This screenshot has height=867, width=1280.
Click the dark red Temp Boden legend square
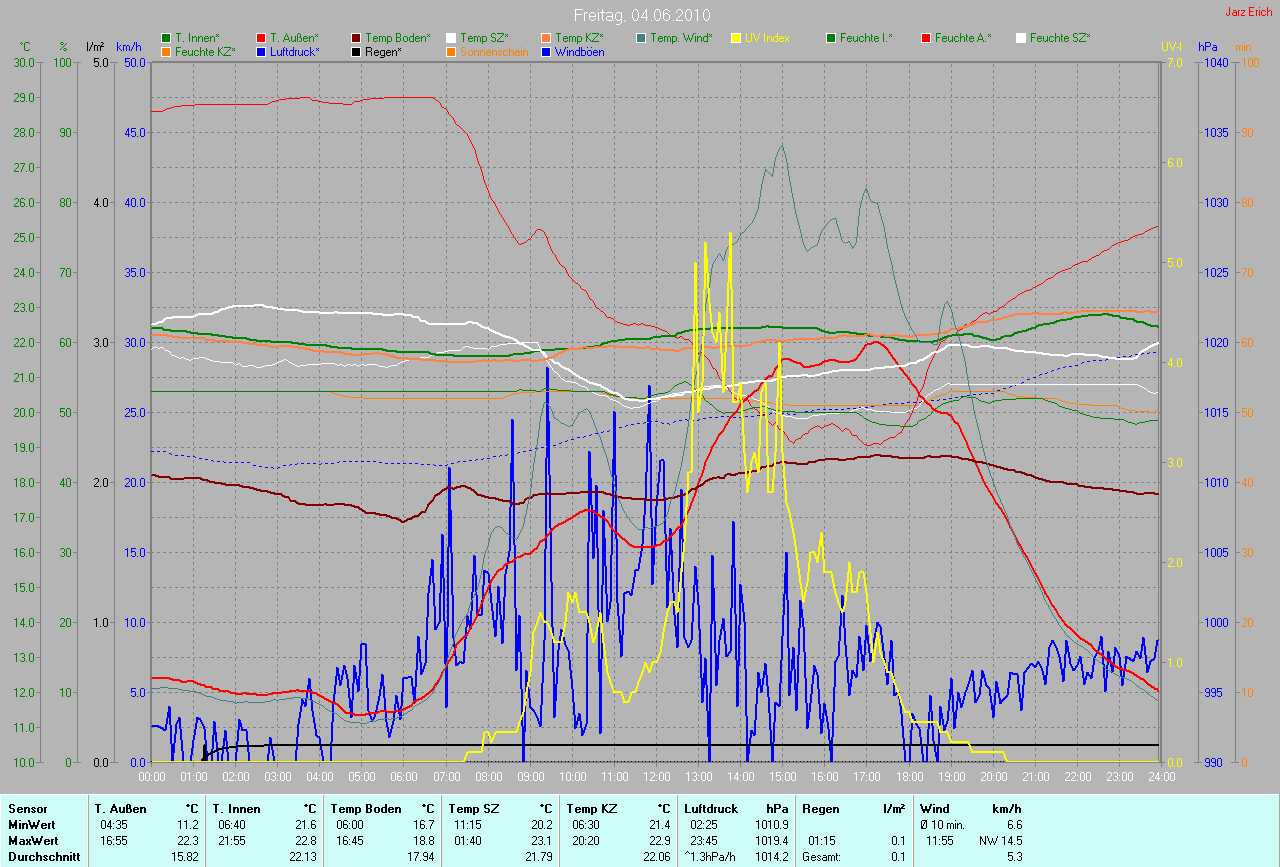(356, 38)
